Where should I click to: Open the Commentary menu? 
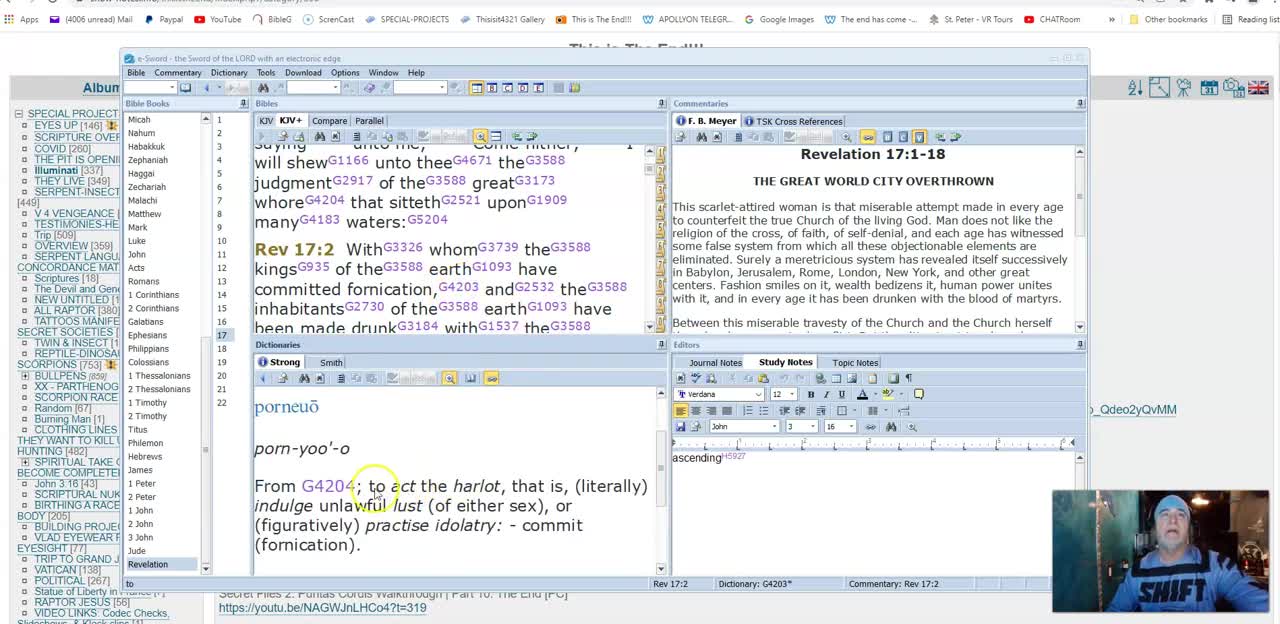coord(178,73)
